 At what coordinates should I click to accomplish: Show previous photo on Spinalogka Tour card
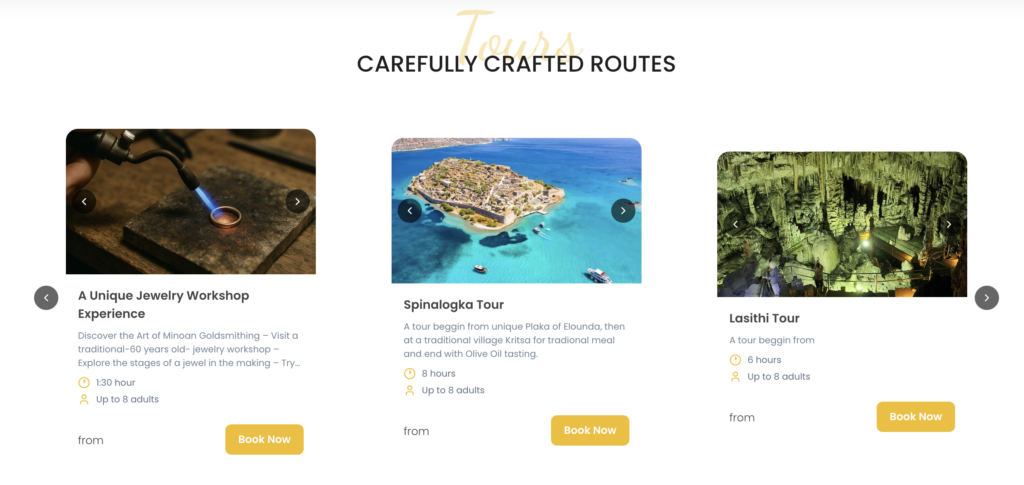point(410,211)
